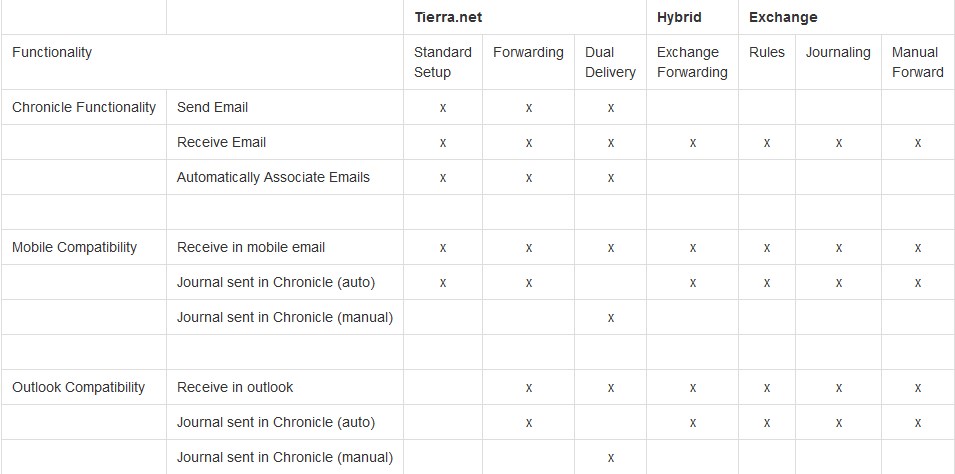Select the Journaling column heading
Viewport: 955px width, 474px height.
(837, 52)
